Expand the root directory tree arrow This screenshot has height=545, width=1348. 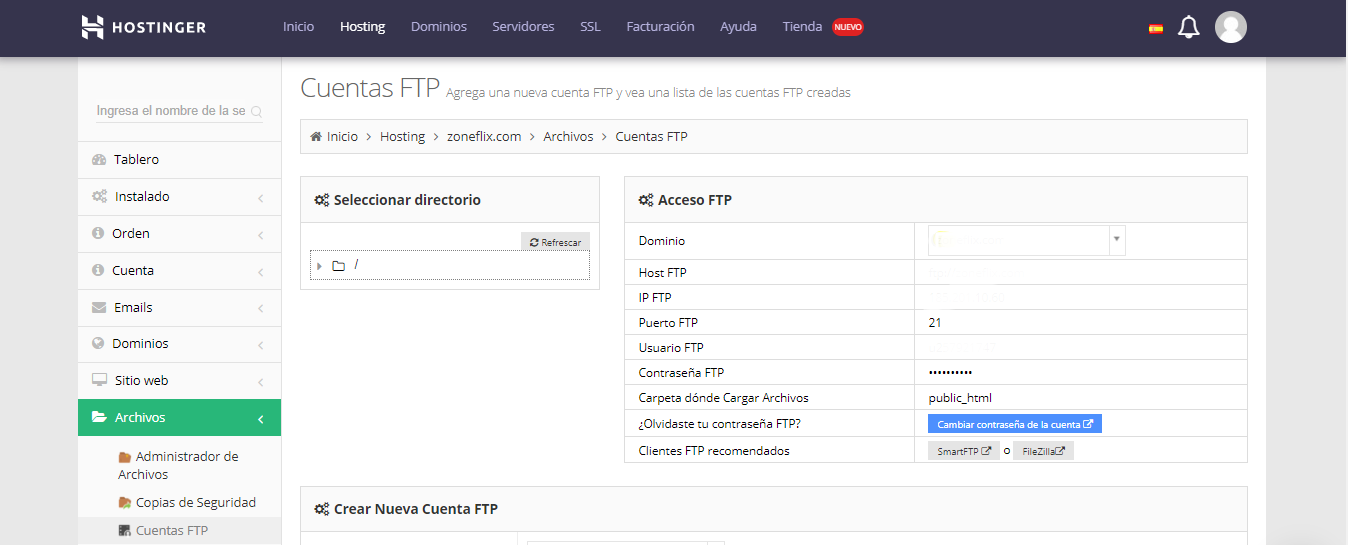(x=319, y=266)
